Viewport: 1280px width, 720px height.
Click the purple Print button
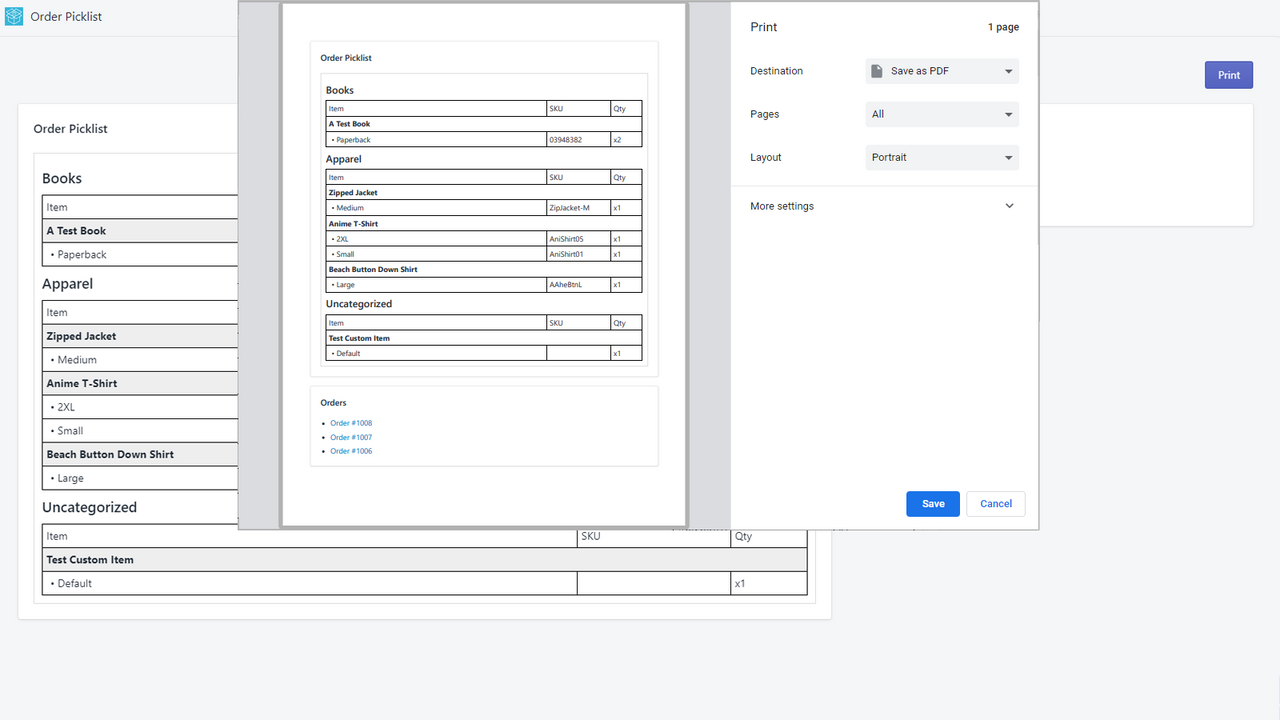[x=1228, y=74]
